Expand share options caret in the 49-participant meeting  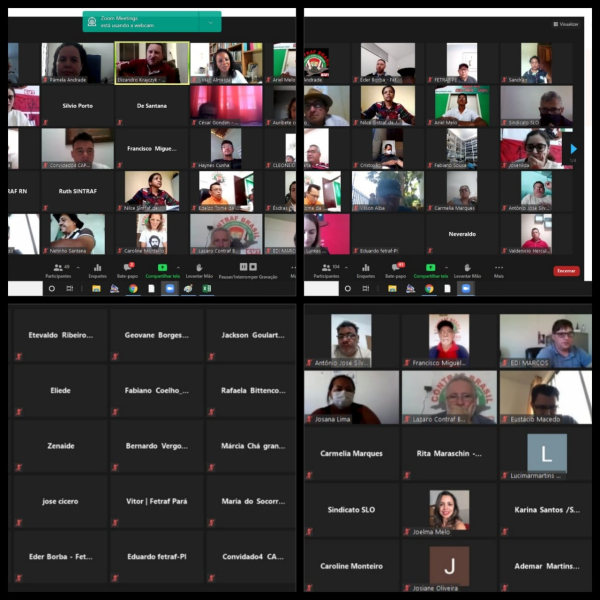[178, 267]
